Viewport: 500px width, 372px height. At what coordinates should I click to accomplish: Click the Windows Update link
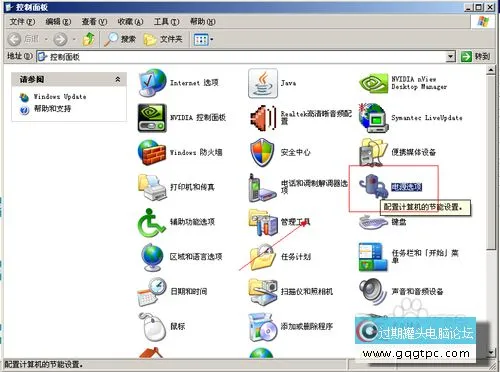[x=60, y=97]
